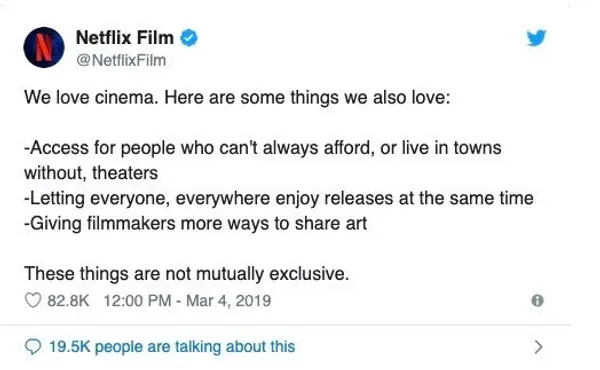Click the Mar 4, 2019 date
600x370 pixels.
coord(228,301)
